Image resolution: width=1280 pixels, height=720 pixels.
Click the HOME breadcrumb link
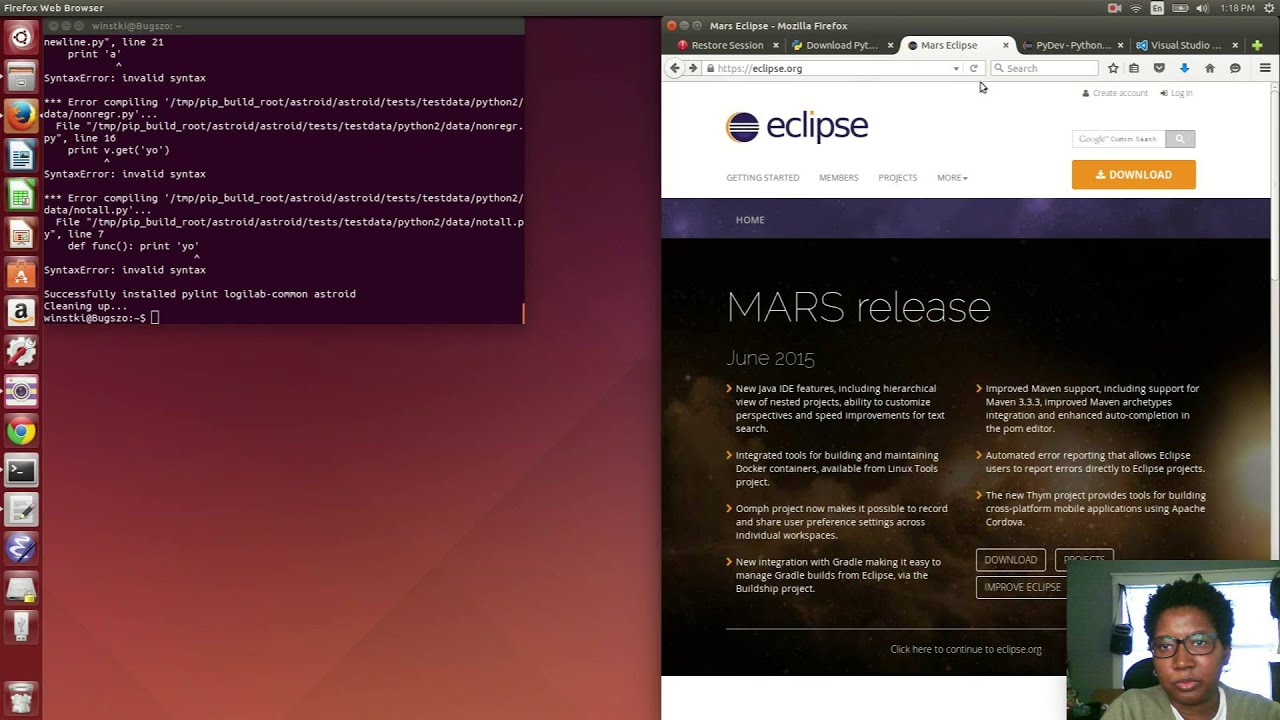(x=750, y=220)
